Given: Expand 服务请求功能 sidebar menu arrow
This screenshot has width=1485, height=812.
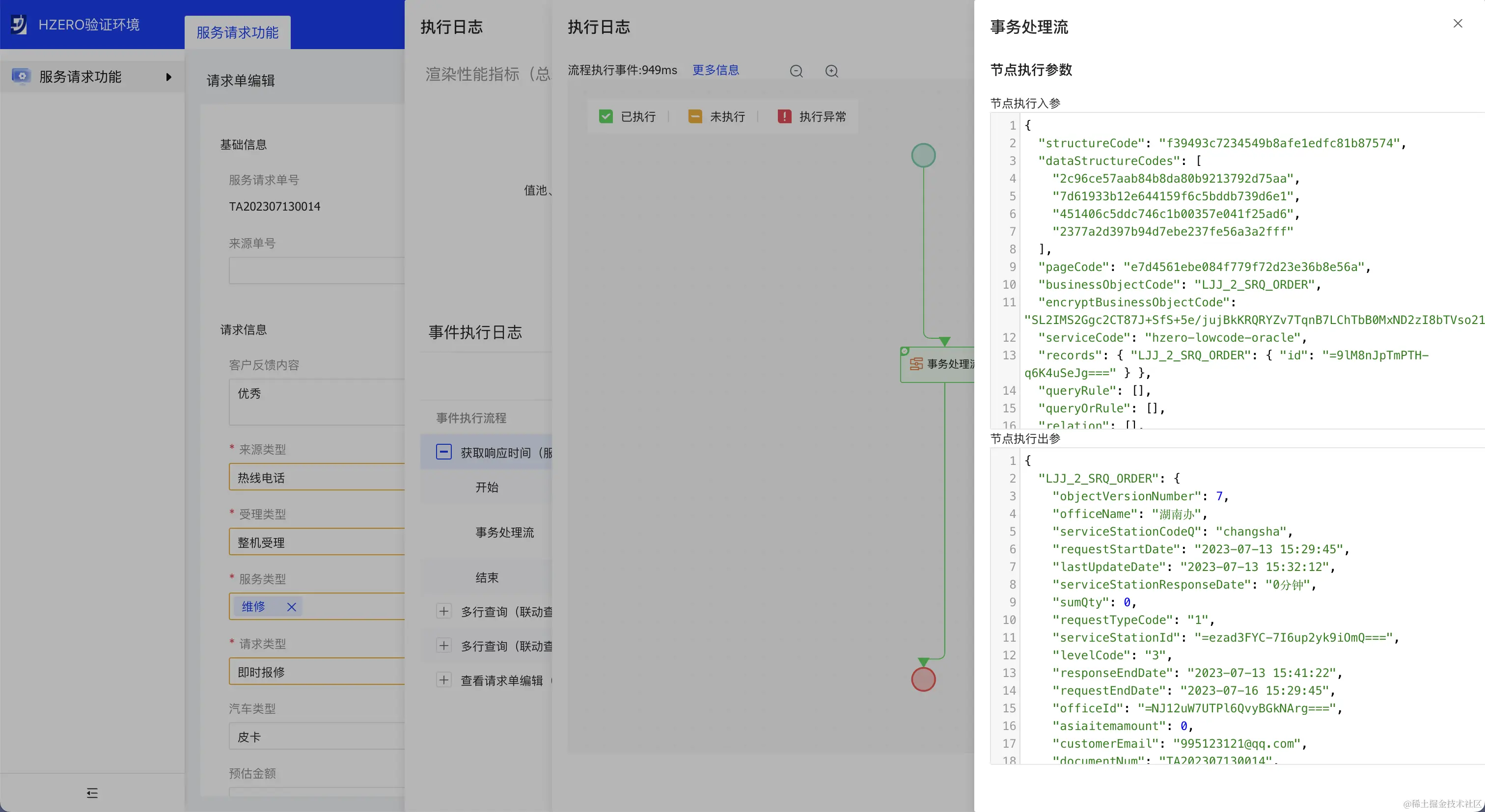Looking at the screenshot, I should coord(168,77).
